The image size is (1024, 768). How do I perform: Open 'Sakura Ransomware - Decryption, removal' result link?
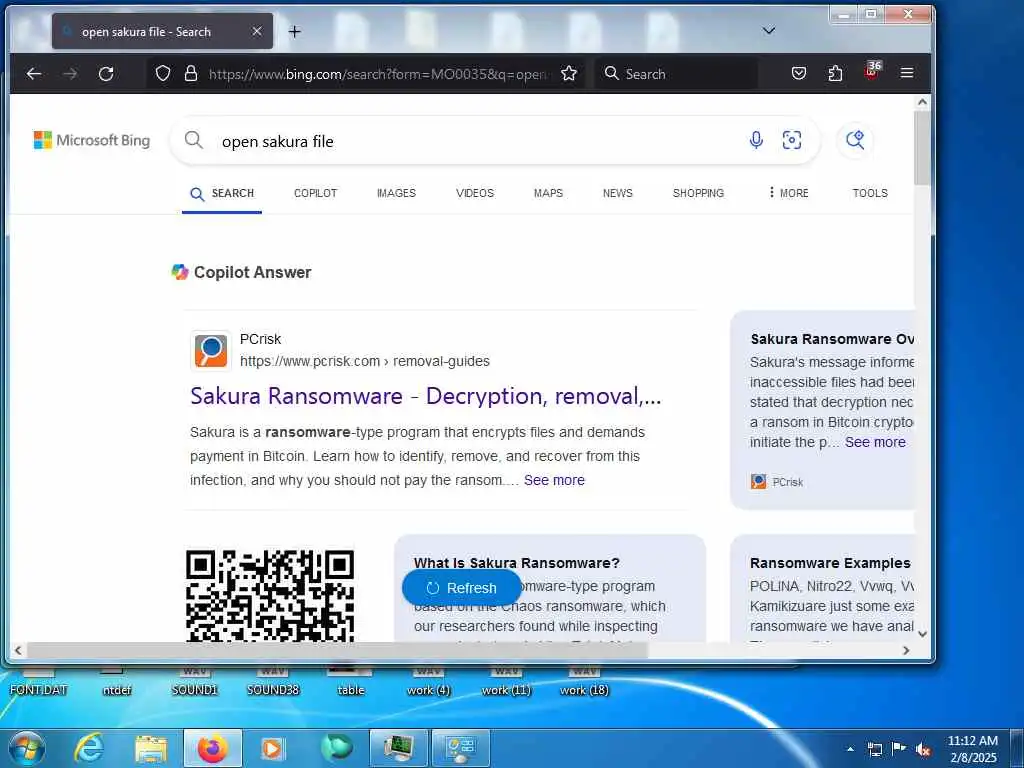click(x=426, y=396)
